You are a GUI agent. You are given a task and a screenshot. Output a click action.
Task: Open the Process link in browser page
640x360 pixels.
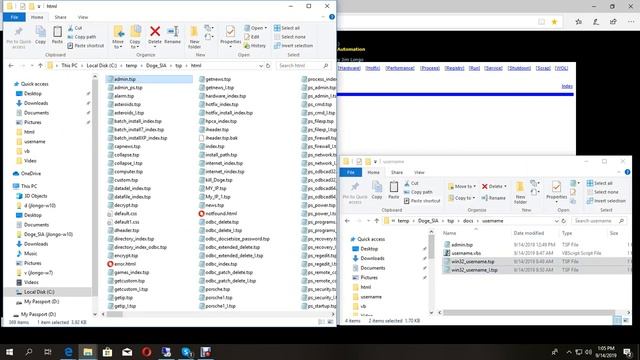430,68
